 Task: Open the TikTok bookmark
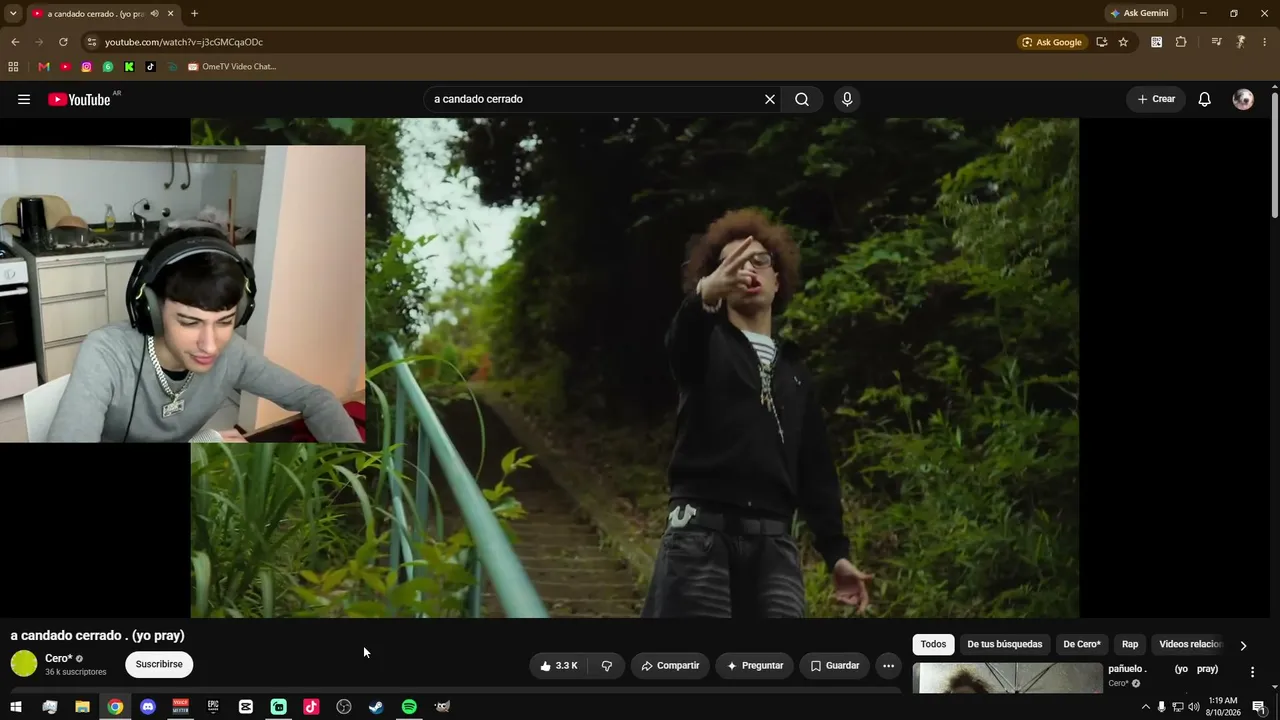[x=150, y=67]
